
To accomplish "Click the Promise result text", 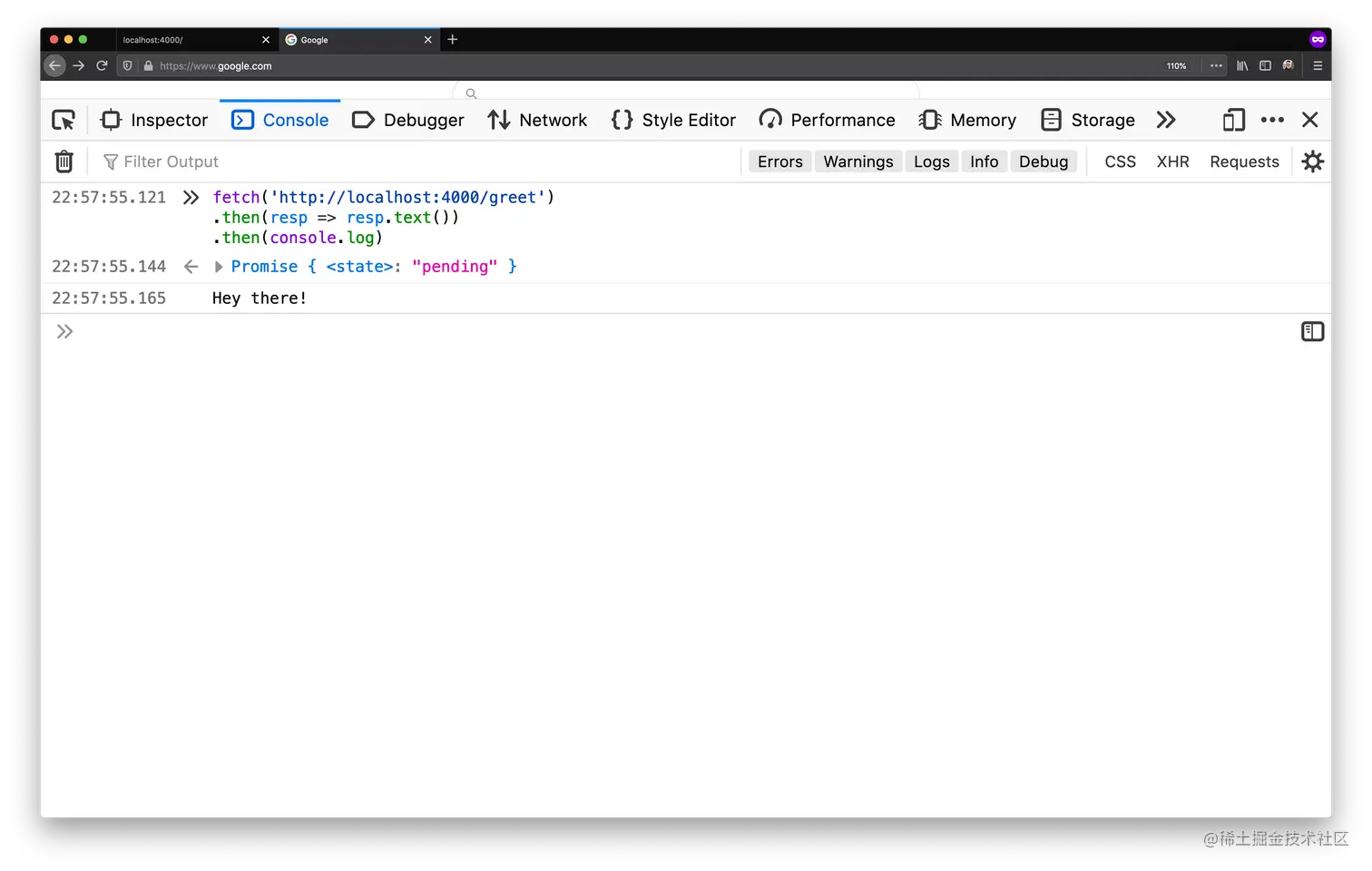I will (x=374, y=267).
